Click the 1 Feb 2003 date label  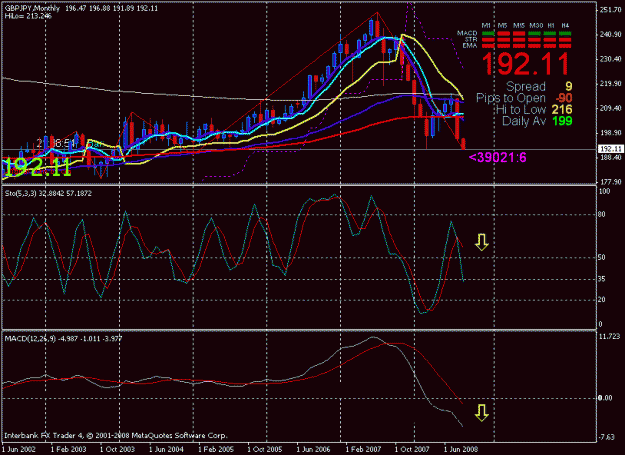[68, 449]
